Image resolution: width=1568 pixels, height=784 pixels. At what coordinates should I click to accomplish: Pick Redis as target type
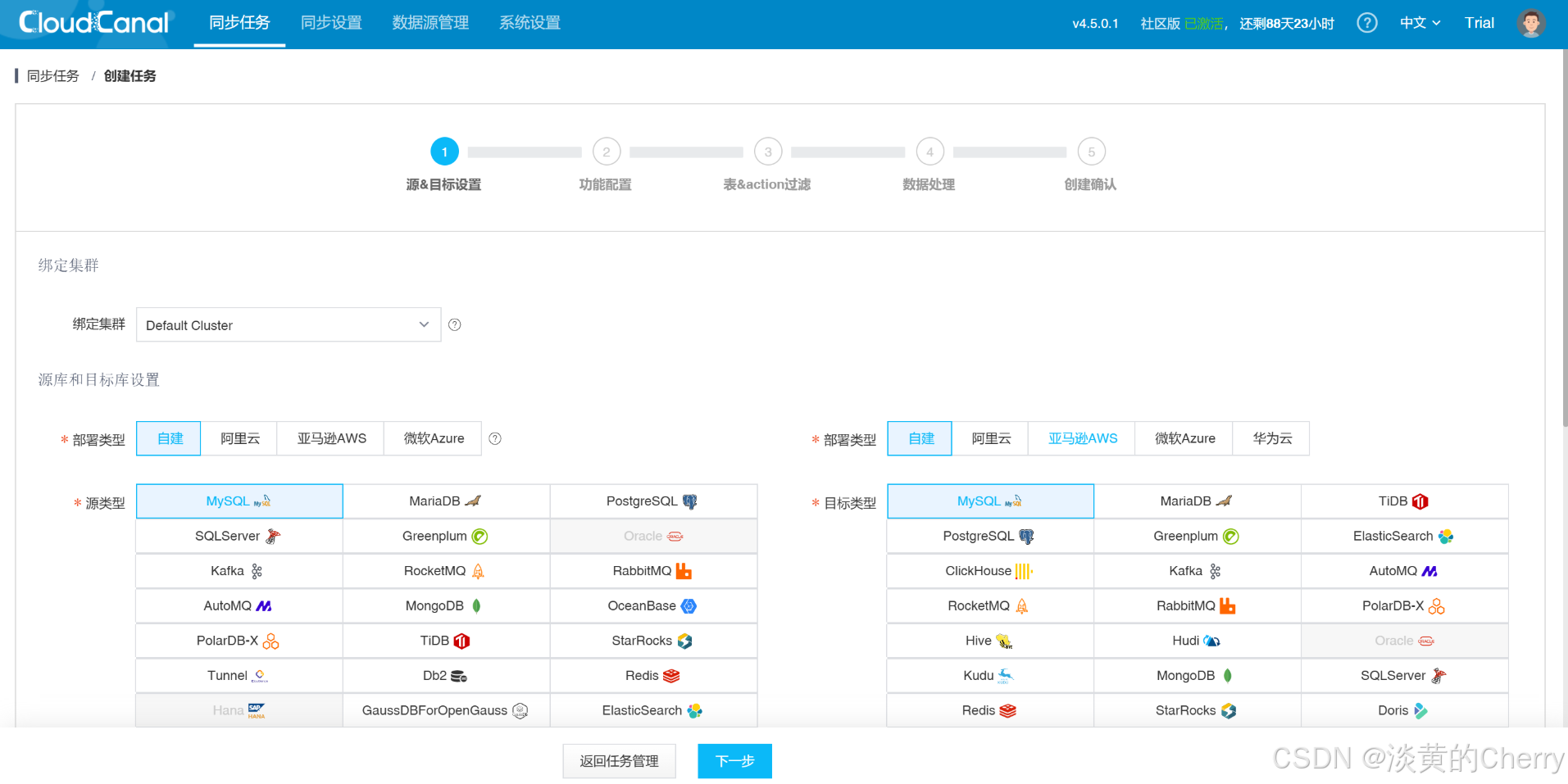pyautogui.click(x=990, y=710)
